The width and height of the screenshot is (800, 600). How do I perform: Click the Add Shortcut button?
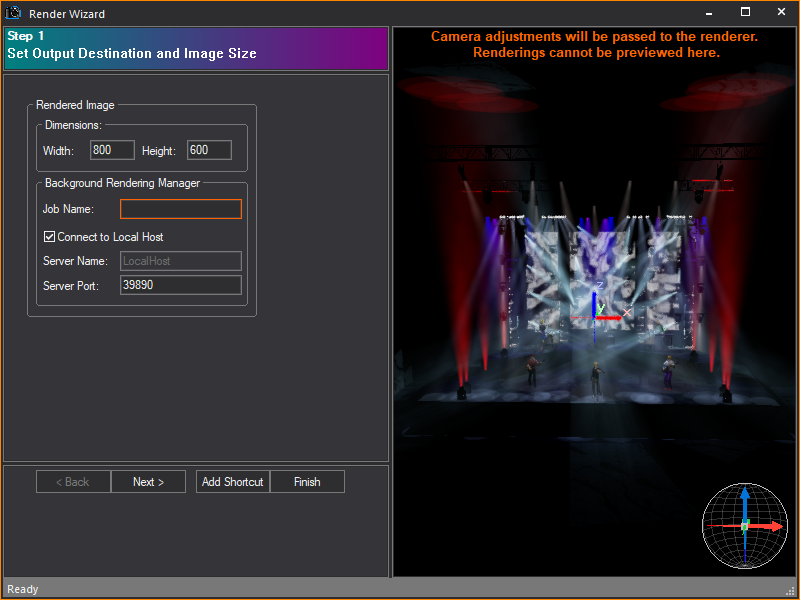232,481
